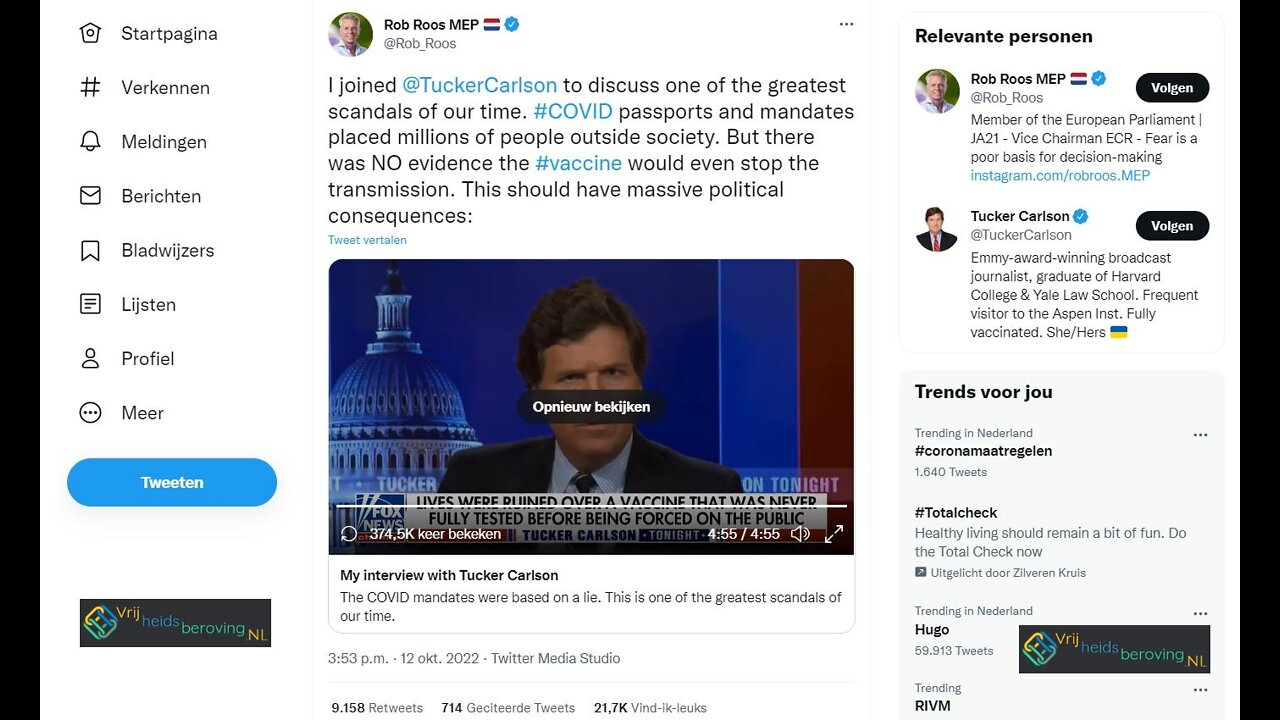1280x720 pixels.
Task: Replay the video using the circular arrow icon
Action: pyautogui.click(x=349, y=534)
